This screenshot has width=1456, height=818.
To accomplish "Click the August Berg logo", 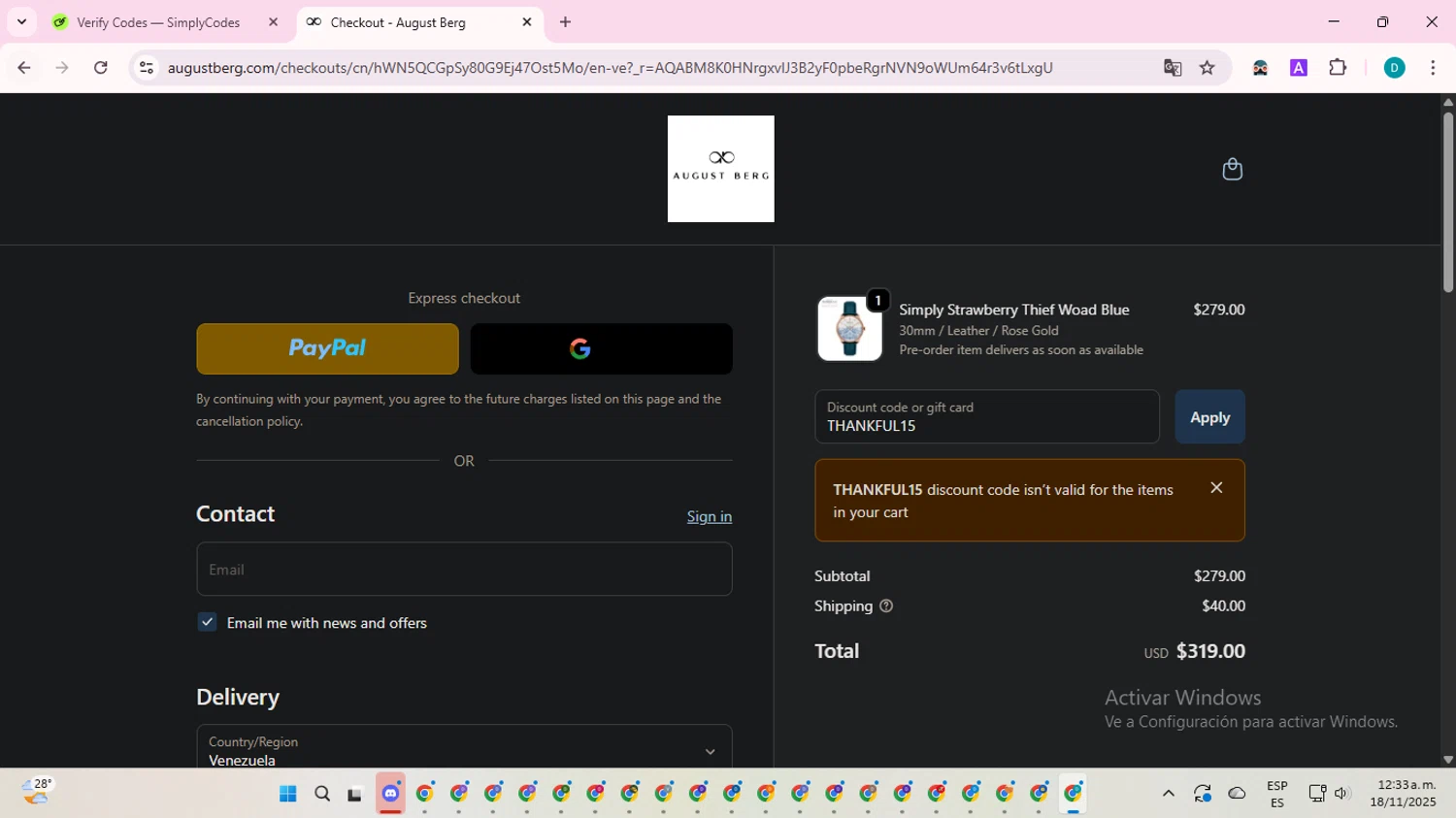I will point(720,169).
